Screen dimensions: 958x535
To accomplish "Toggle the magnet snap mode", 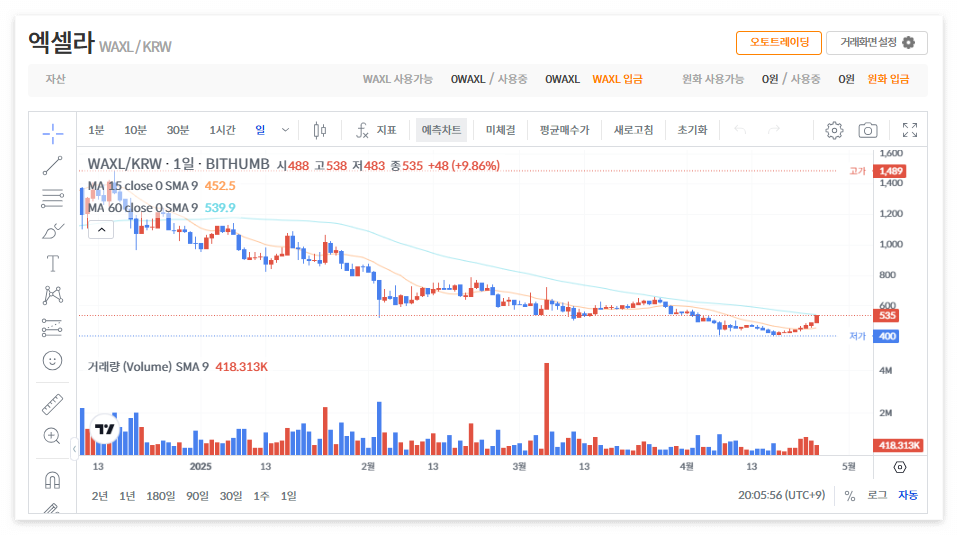I will [x=53, y=479].
